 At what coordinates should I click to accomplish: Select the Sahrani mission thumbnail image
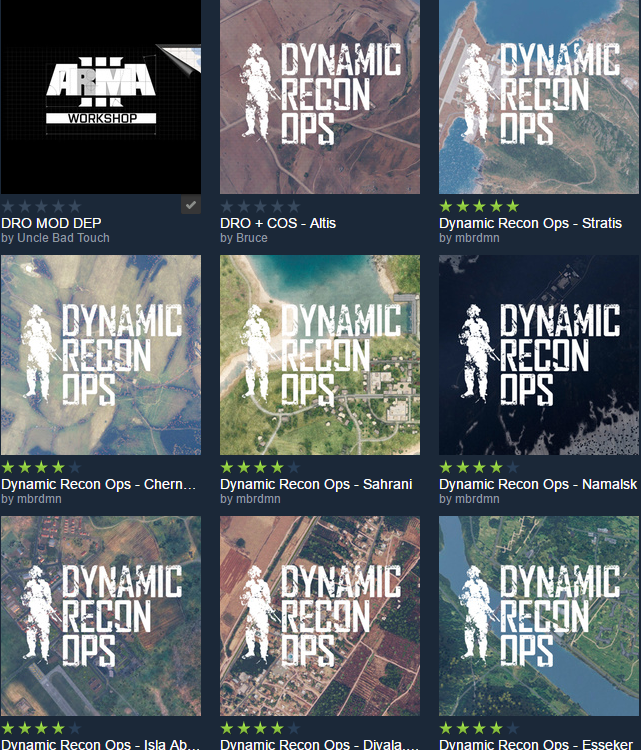point(320,355)
